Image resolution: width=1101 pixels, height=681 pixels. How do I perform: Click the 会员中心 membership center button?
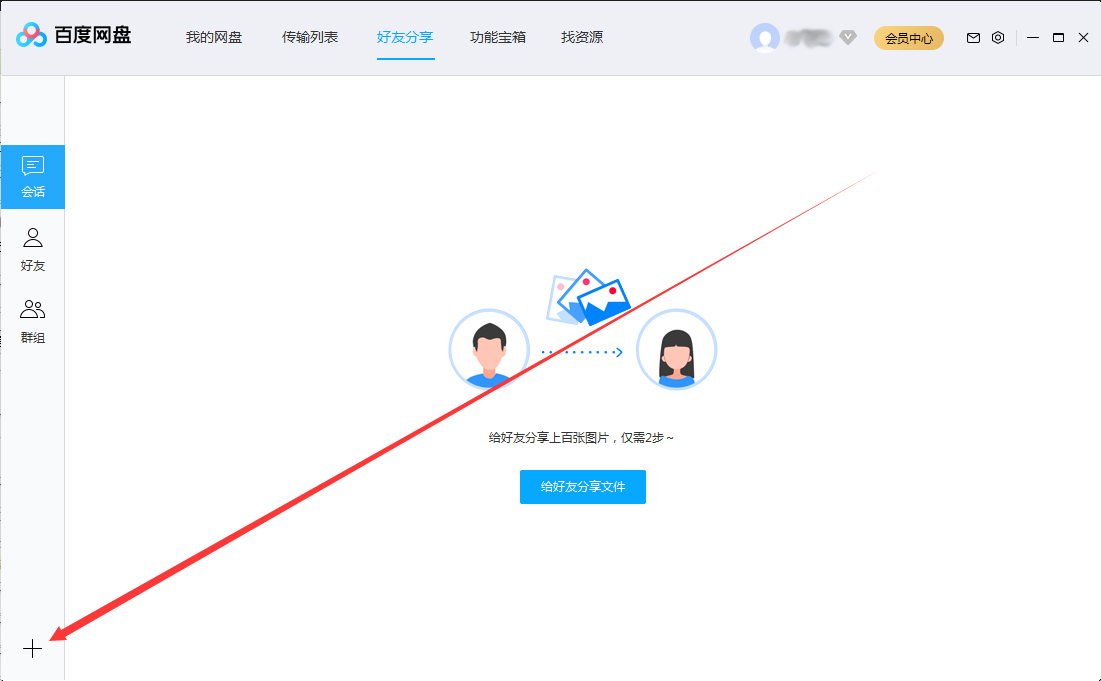click(x=908, y=37)
